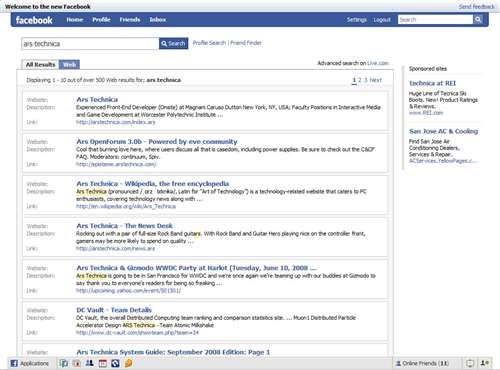Open the Groups people icon in bottom bar
Screen dimensions: 500x370
89,363
